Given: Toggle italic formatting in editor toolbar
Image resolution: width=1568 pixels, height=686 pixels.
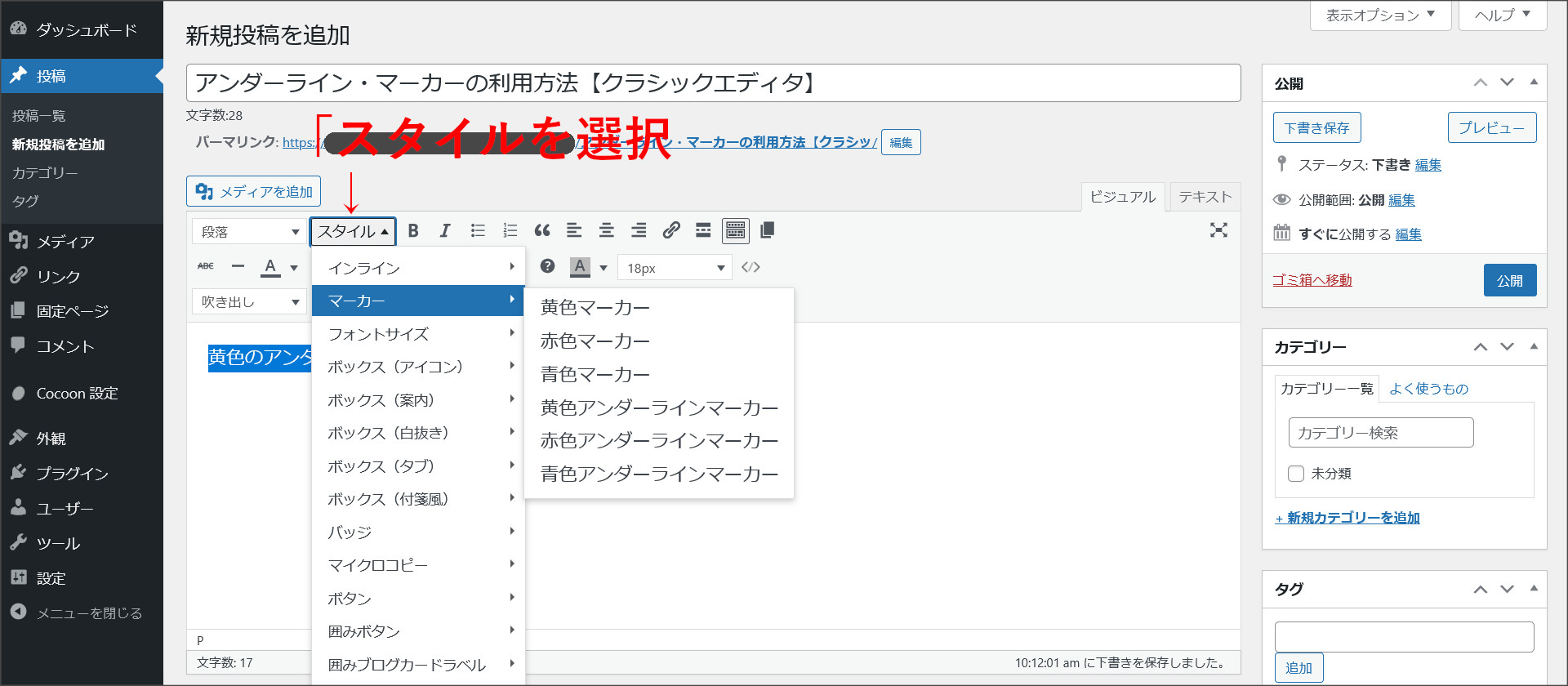Looking at the screenshot, I should pyautogui.click(x=445, y=231).
